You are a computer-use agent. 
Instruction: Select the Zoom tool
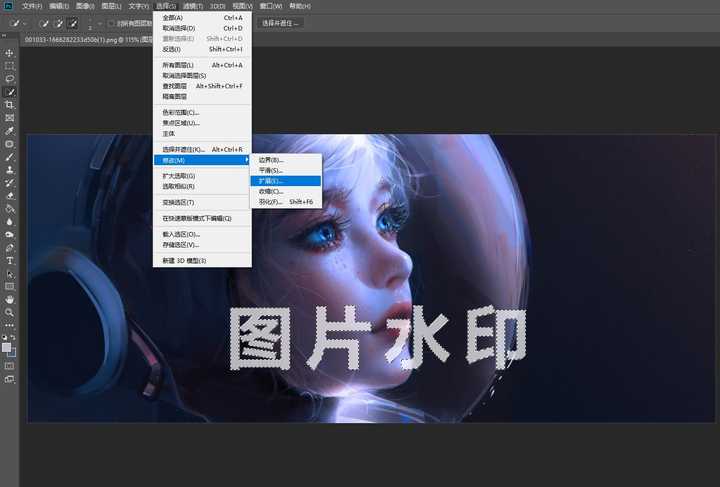(x=9, y=312)
